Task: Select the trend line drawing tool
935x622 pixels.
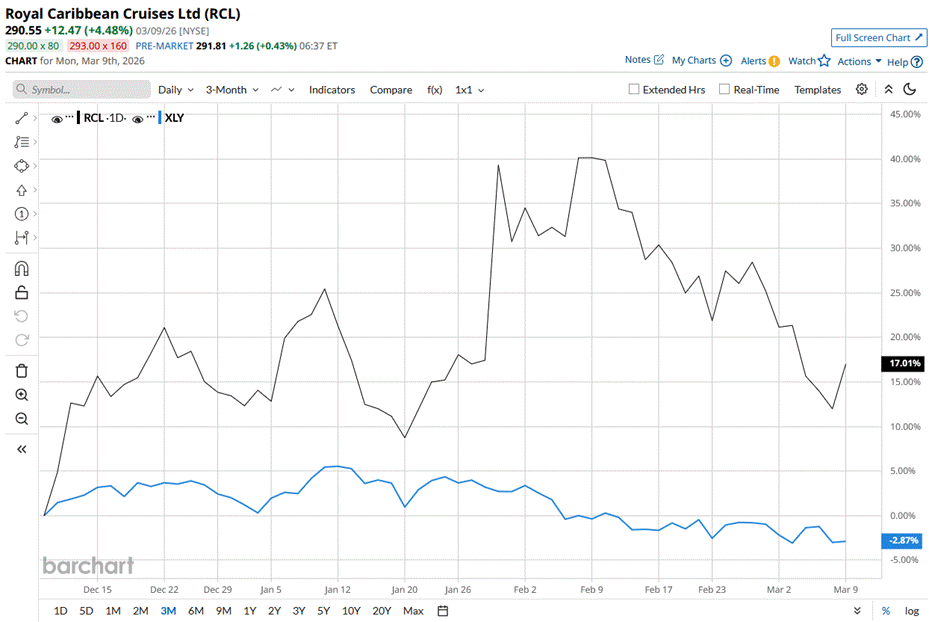Action: click(21, 118)
